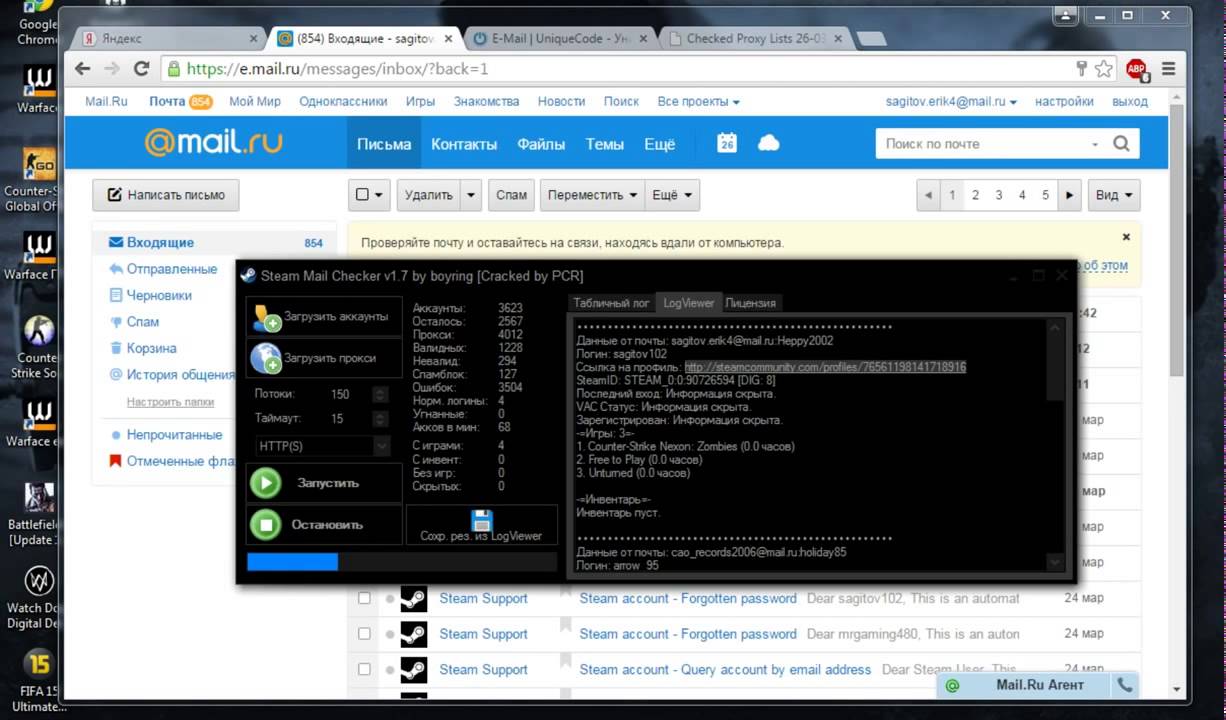Open Chrome's hamburger menu
1226x720 pixels.
click(1168, 69)
